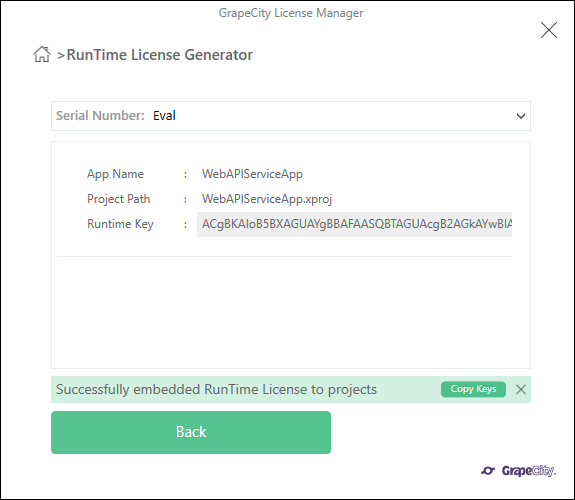Go to the home screen icon

point(42,54)
